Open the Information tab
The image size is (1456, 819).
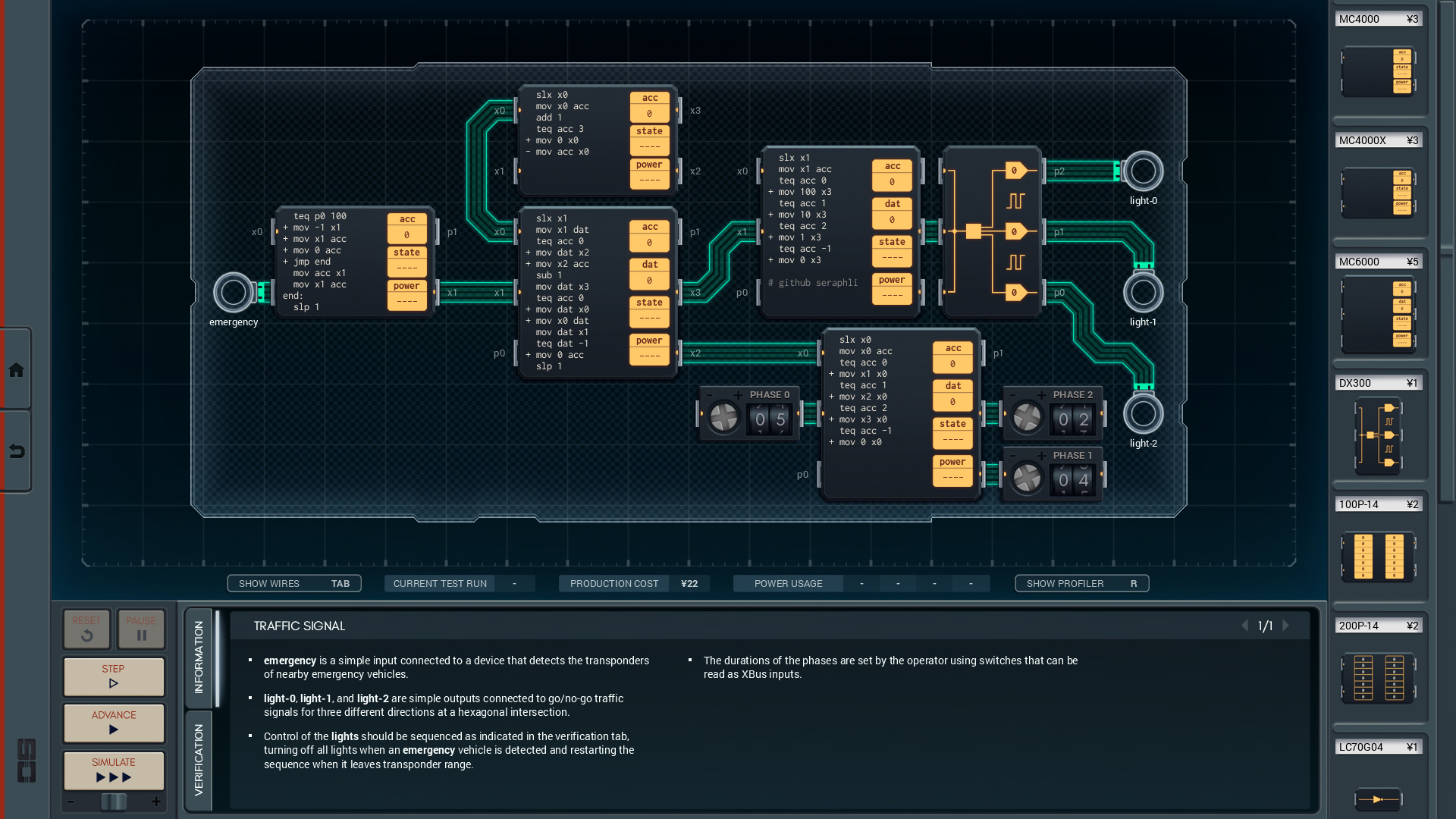[x=199, y=657]
